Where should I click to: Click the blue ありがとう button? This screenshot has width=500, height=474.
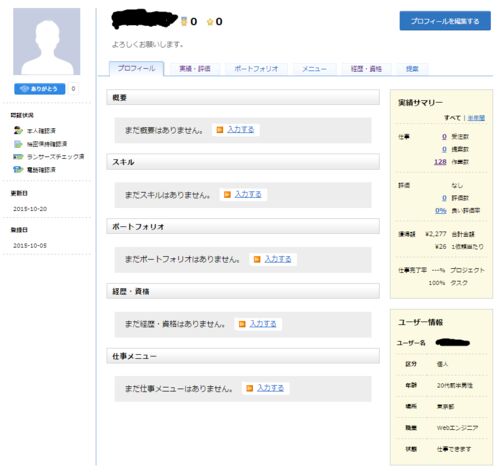pos(40,89)
